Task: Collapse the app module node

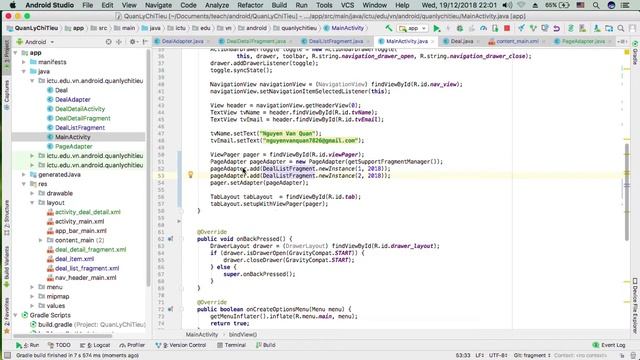Action: coord(16,53)
